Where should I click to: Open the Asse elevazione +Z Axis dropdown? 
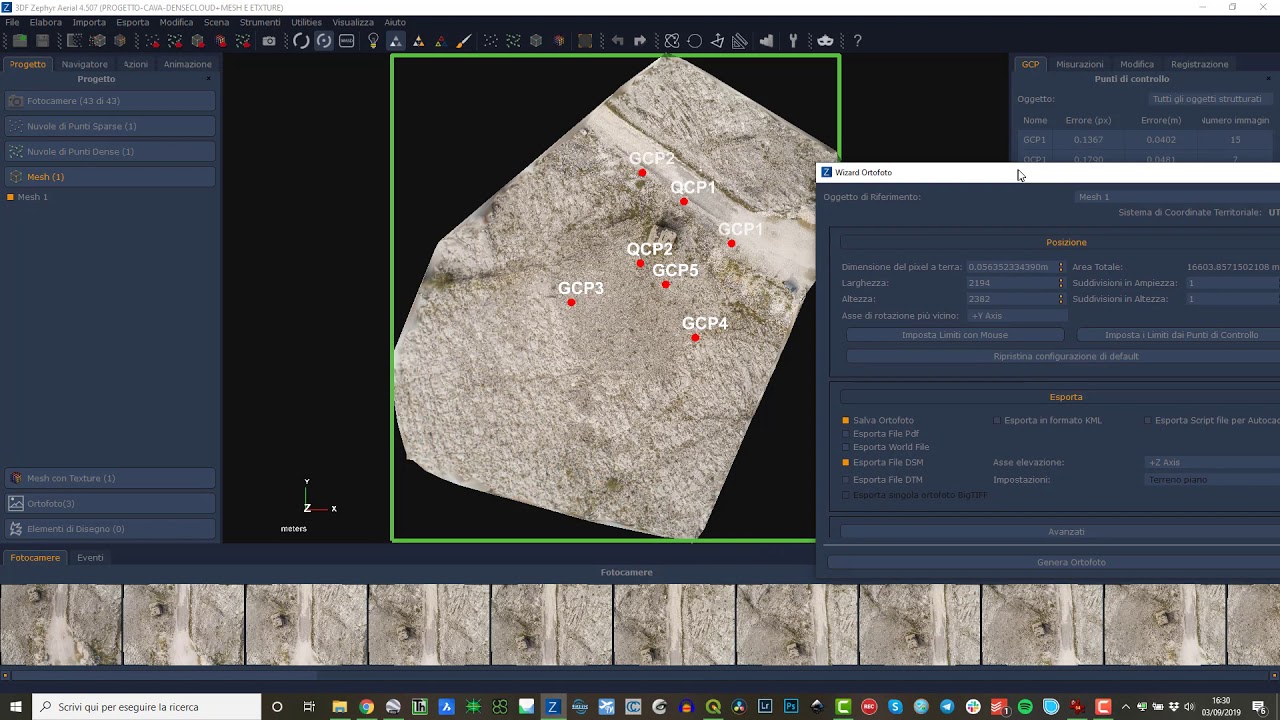[x=1212, y=462]
